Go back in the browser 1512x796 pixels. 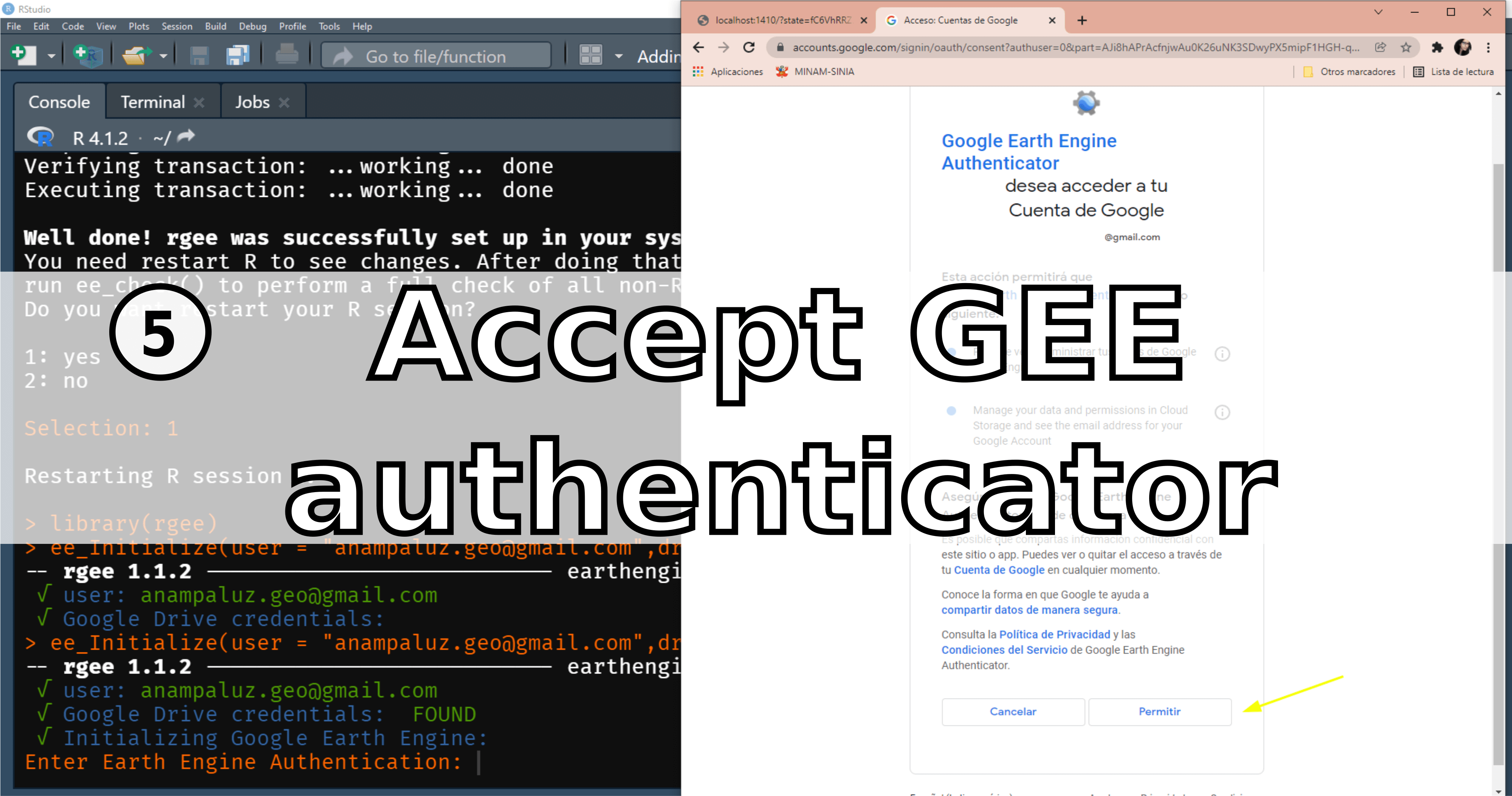coord(698,48)
